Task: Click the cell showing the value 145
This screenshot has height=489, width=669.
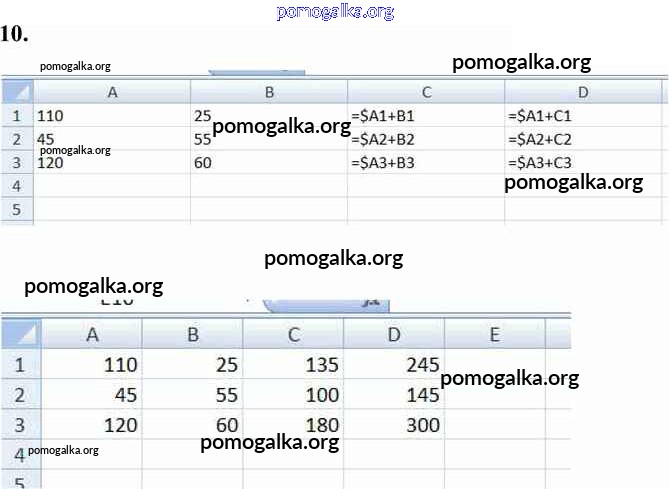Action: point(394,395)
